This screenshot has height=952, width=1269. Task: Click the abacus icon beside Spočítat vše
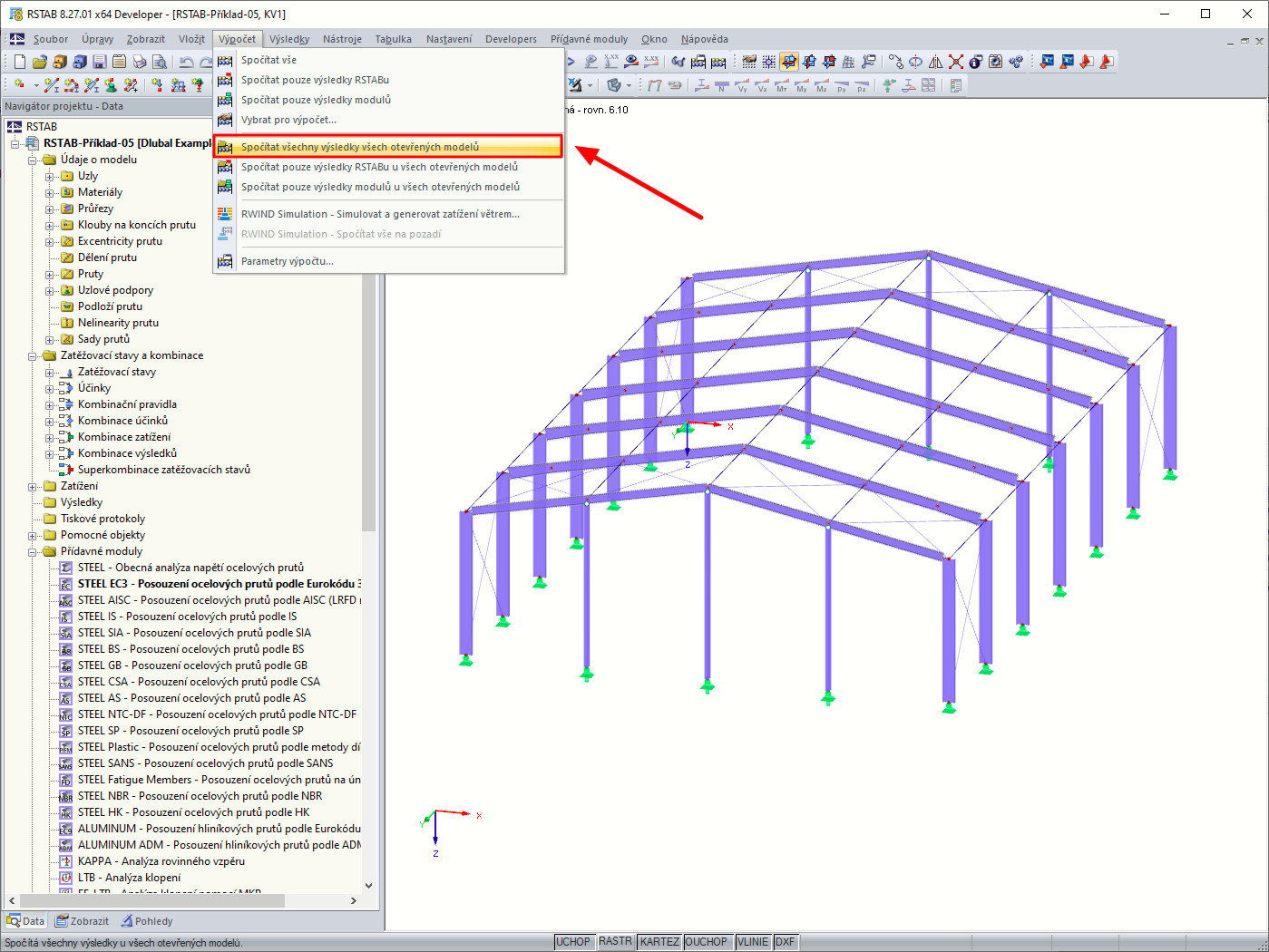point(225,60)
